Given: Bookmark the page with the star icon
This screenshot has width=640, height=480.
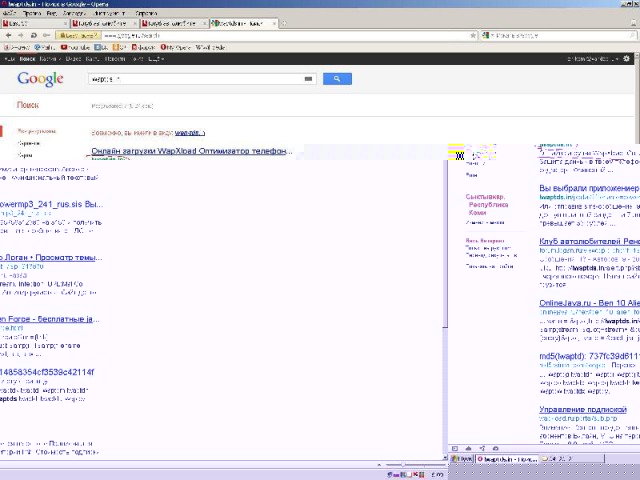Looking at the screenshot, I should point(473,36).
